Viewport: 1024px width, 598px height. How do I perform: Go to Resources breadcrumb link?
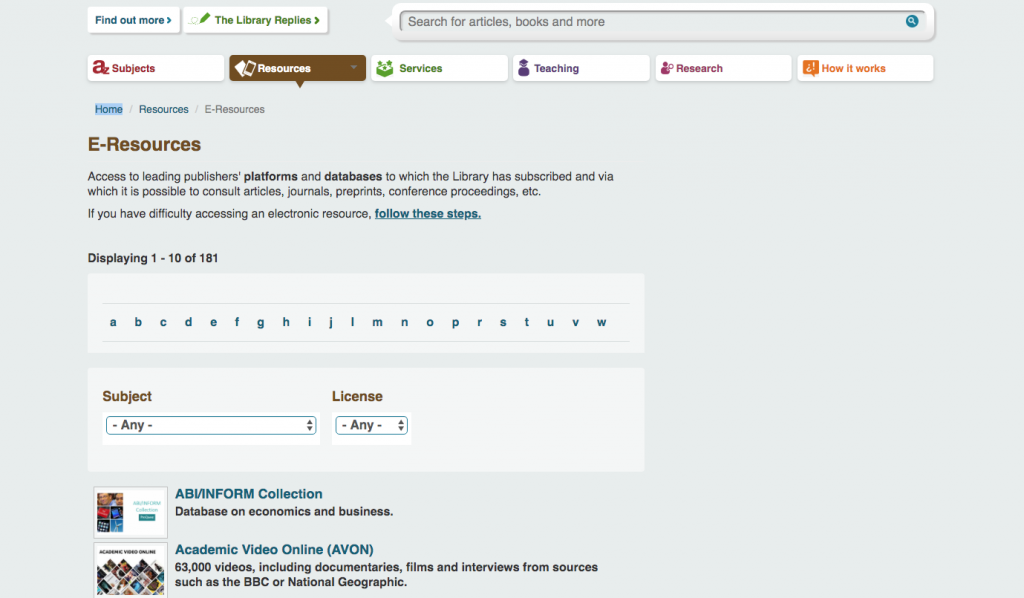[x=163, y=109]
